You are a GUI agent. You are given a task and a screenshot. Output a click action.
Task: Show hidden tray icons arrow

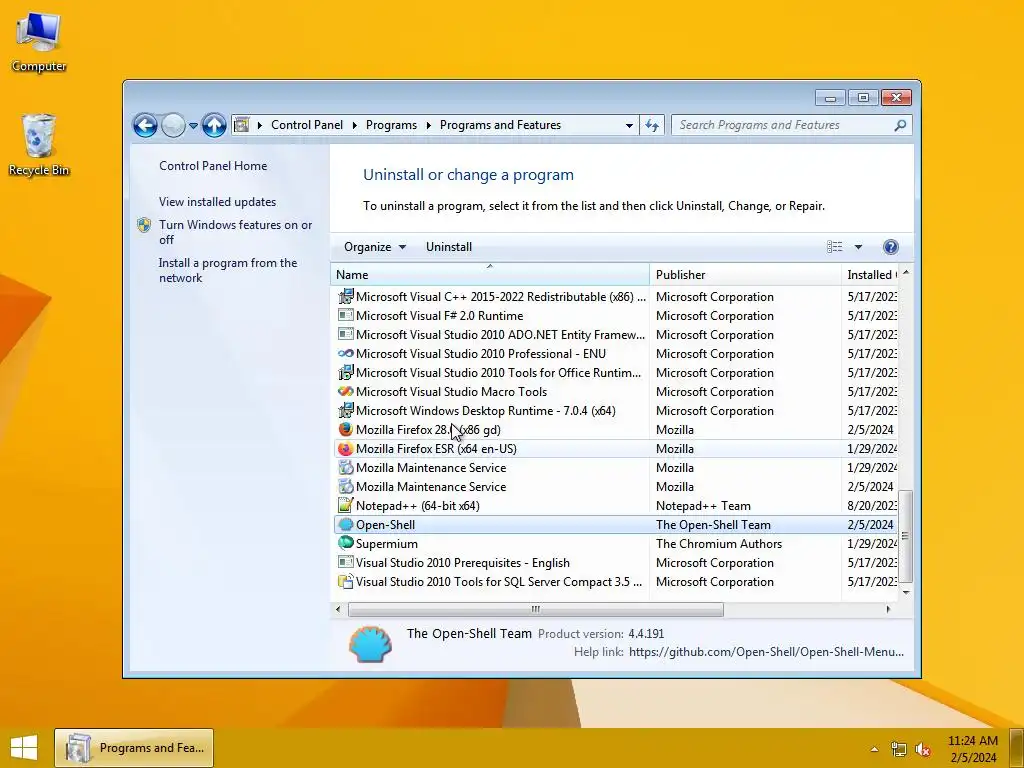click(874, 749)
